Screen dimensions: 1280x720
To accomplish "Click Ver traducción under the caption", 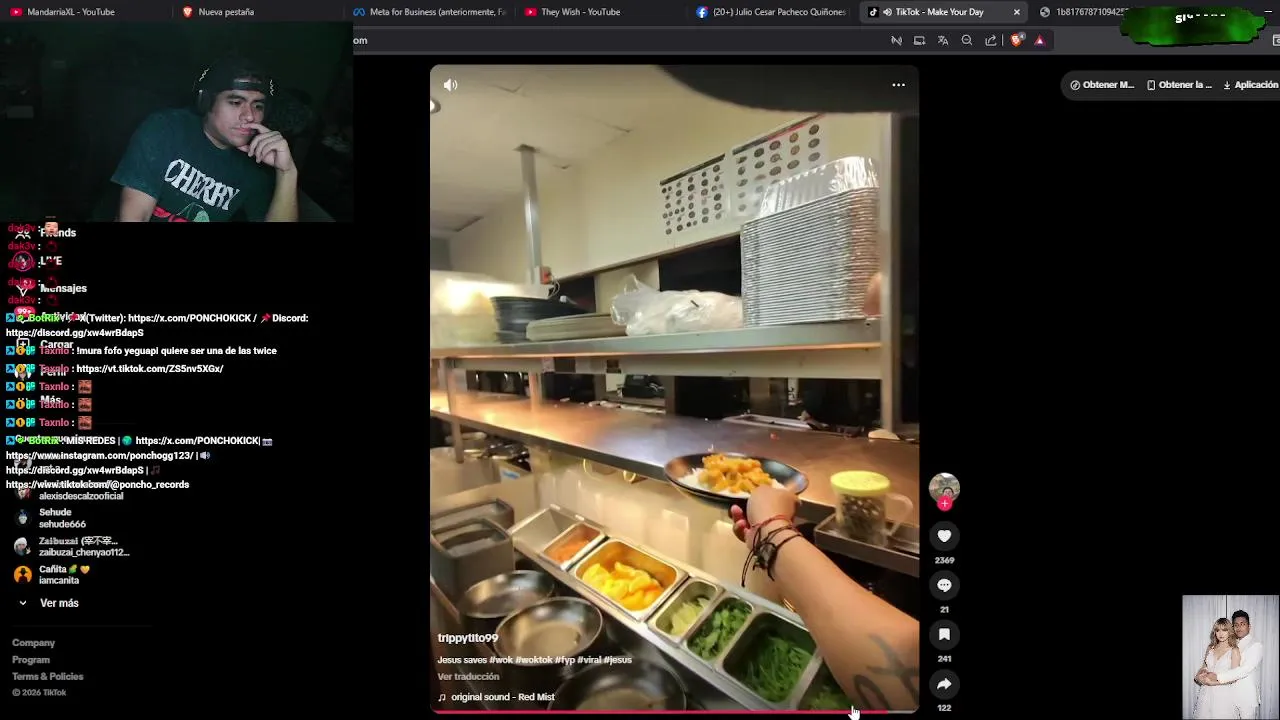I will 468,677.
